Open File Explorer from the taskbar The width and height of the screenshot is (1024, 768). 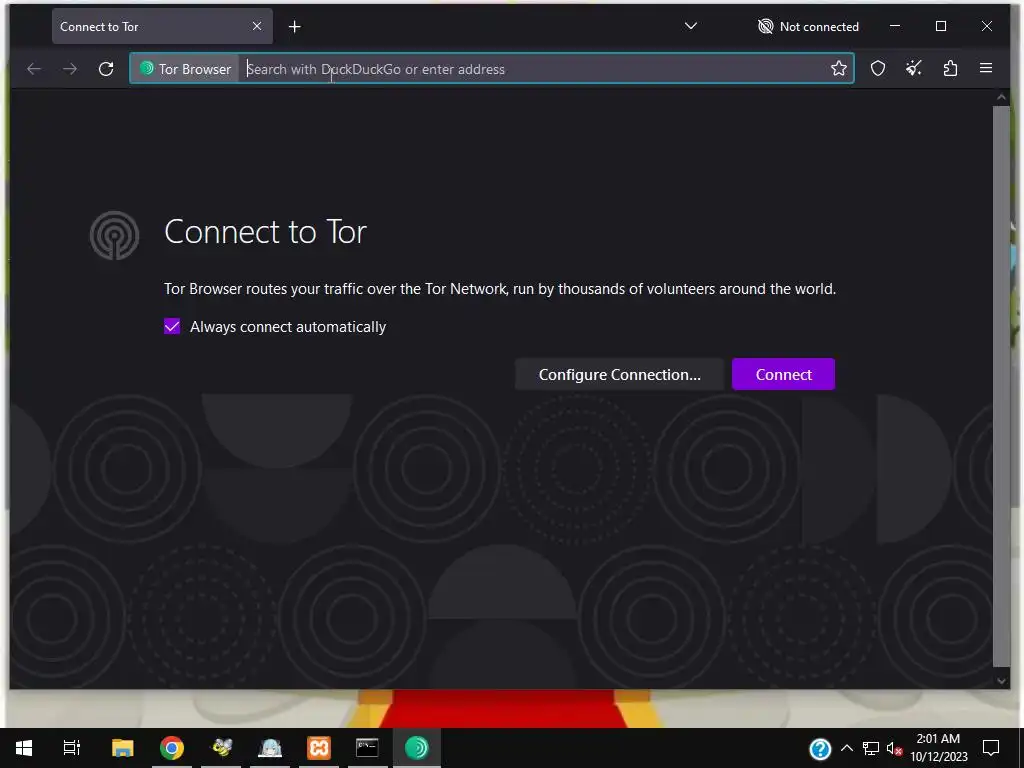[x=122, y=748]
